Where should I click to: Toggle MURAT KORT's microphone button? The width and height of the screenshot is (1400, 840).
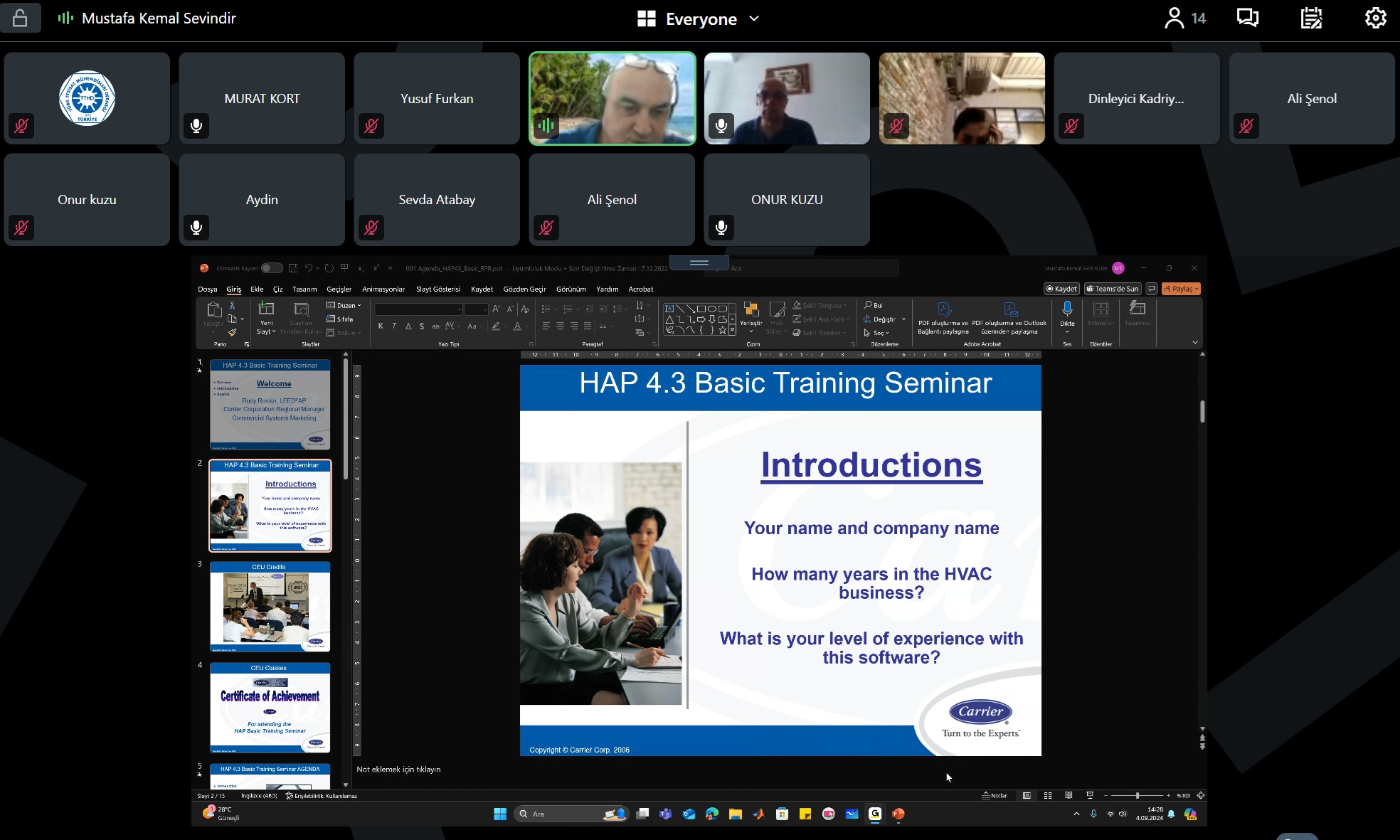pos(196,126)
